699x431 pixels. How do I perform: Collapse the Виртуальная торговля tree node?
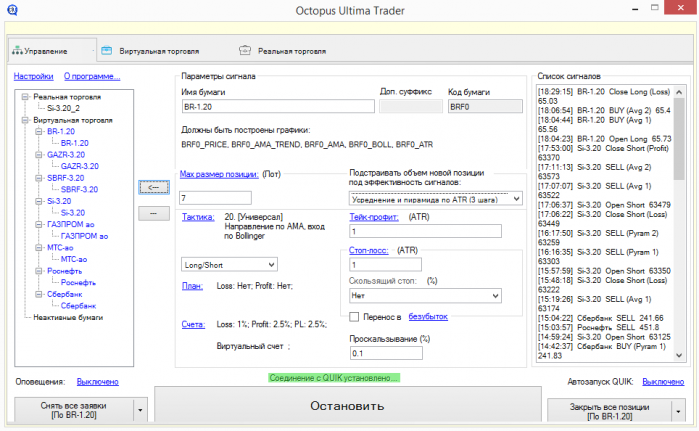[x=25, y=120]
